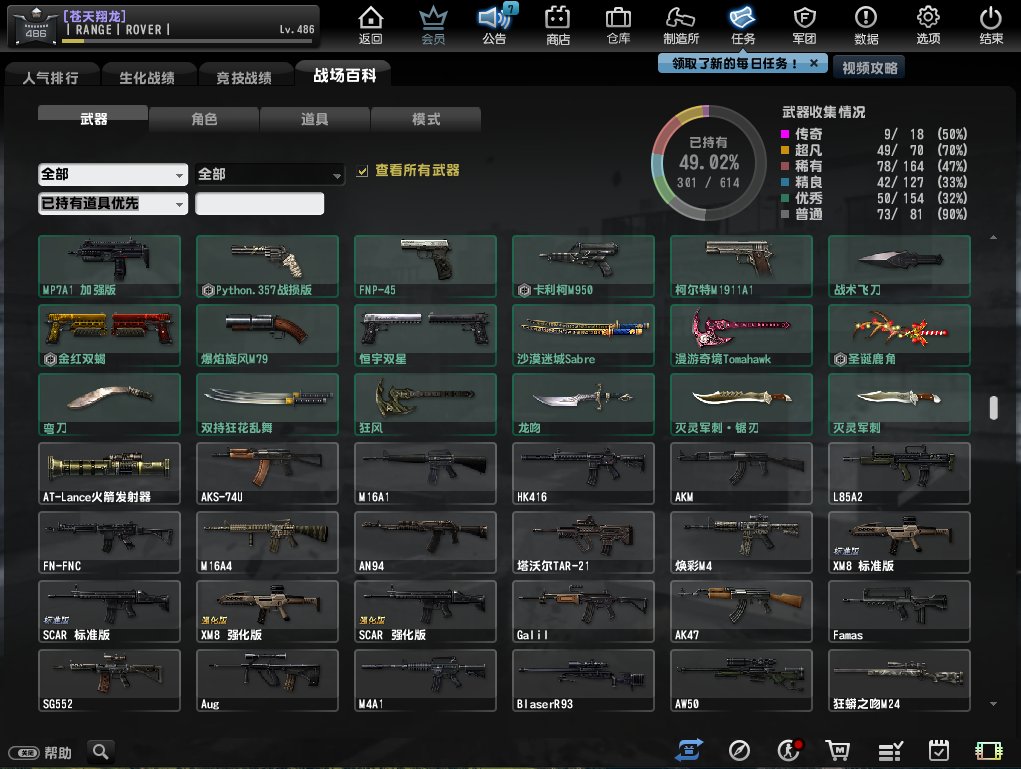Image resolution: width=1021 pixels, height=769 pixels.
Task: Open the 仓库 warehouse icon
Action: [618, 25]
